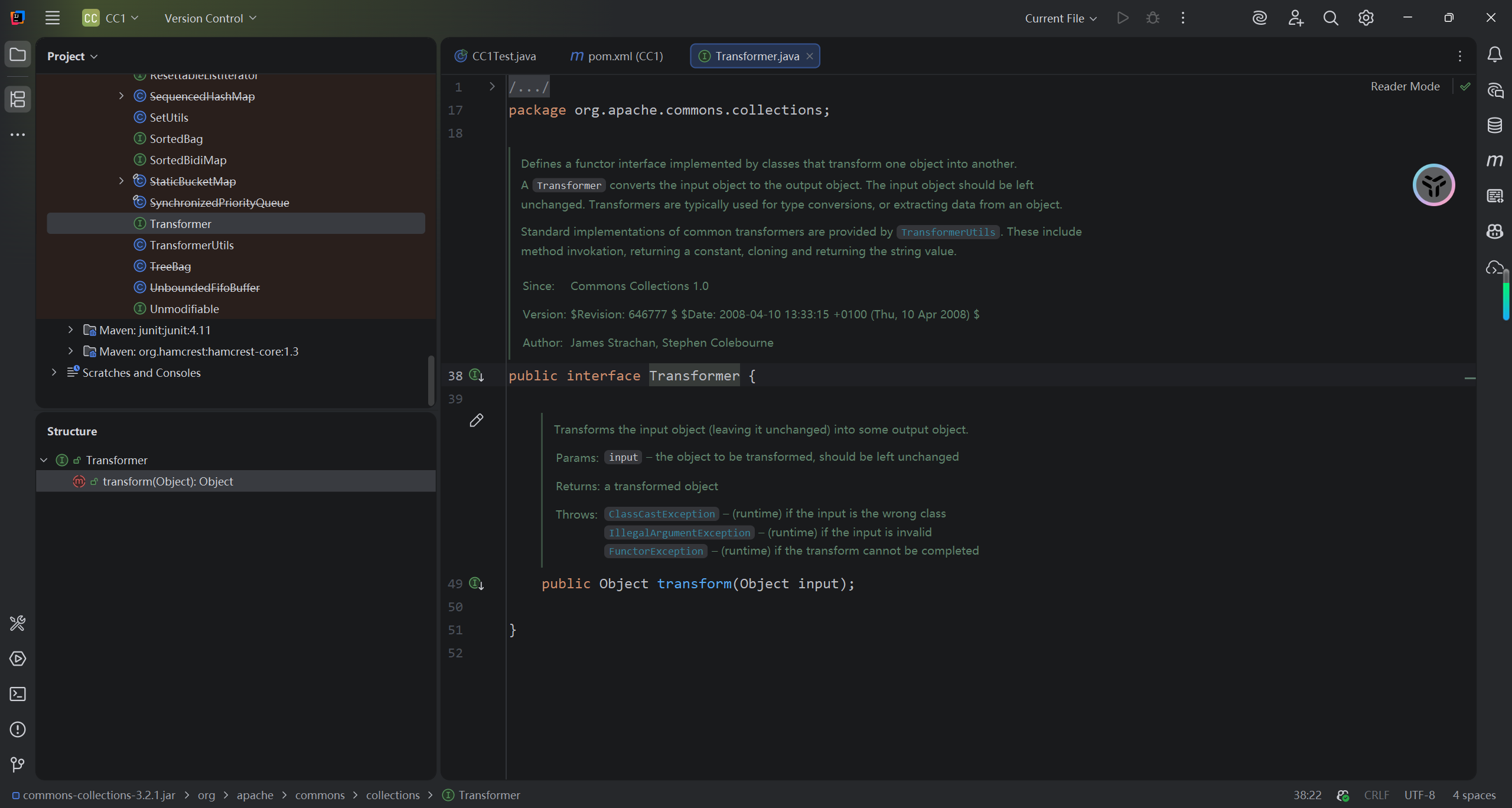Open the Build hammer tool window
The height and width of the screenshot is (808, 1512).
(x=18, y=623)
